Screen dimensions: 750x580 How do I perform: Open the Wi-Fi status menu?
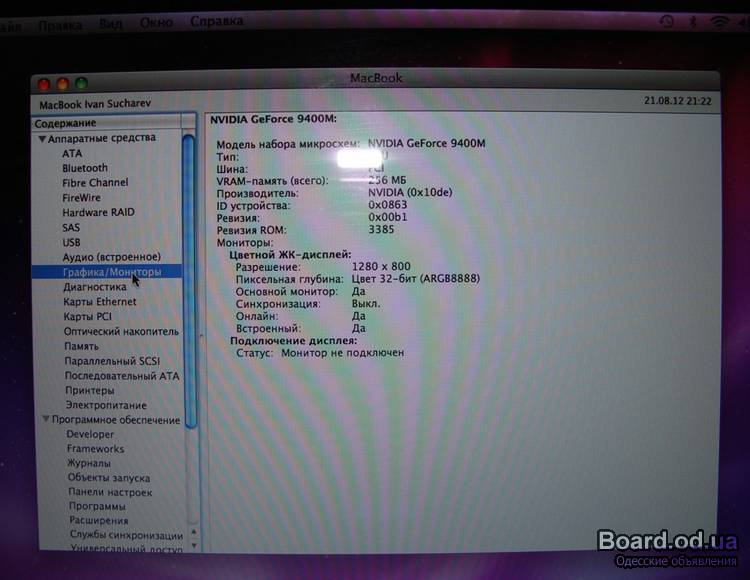pos(719,20)
